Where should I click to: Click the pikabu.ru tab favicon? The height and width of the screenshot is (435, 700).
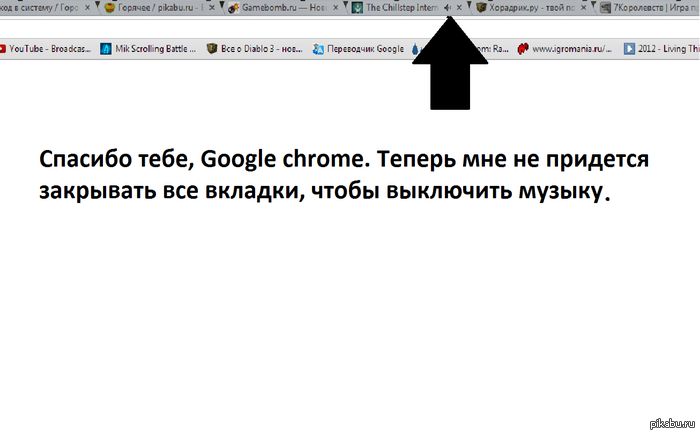[110, 7]
